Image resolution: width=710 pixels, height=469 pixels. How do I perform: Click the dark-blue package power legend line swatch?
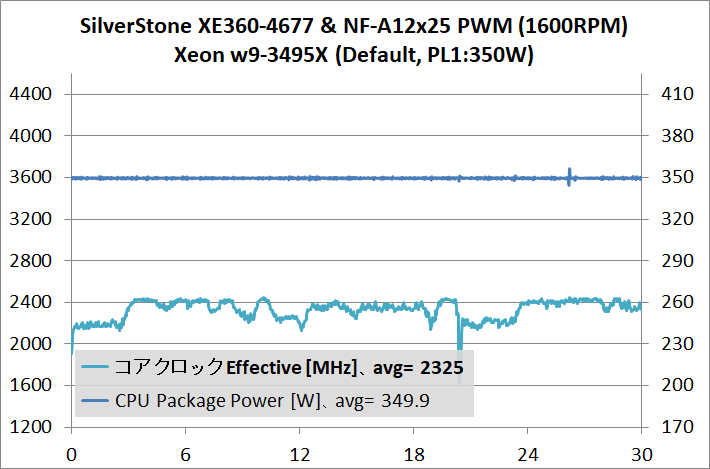pyautogui.click(x=95, y=401)
